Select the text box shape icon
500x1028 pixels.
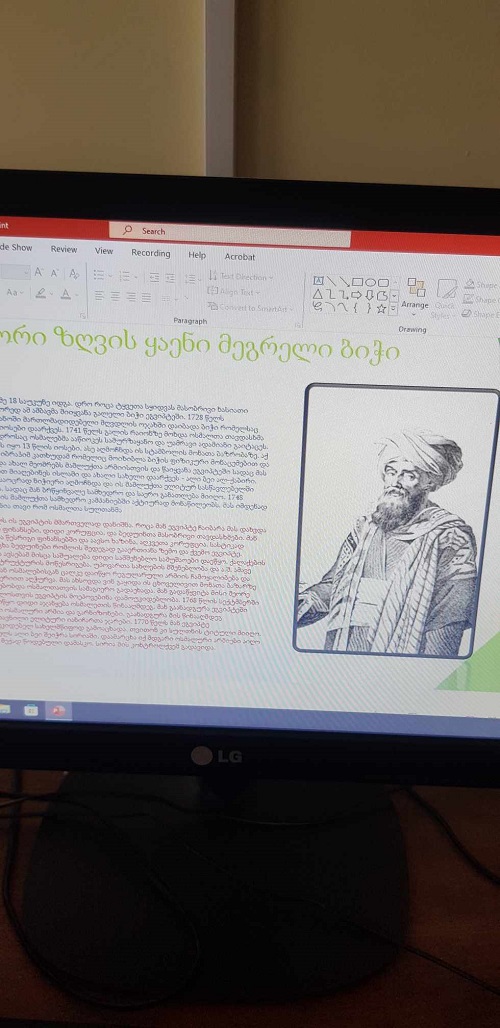[318, 281]
